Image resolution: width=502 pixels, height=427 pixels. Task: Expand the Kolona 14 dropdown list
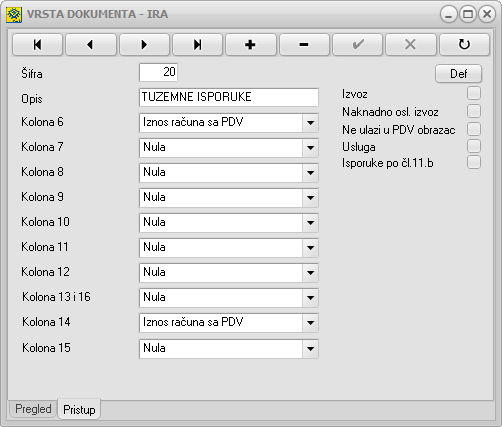pyautogui.click(x=310, y=323)
